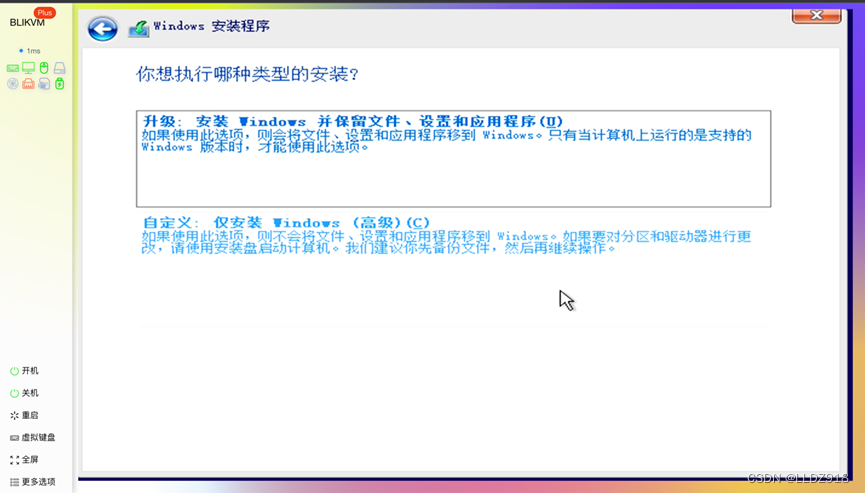Choose 升级 upgrade installation option
Image resolution: width=865 pixels, height=493 pixels.
pyautogui.click(x=453, y=159)
